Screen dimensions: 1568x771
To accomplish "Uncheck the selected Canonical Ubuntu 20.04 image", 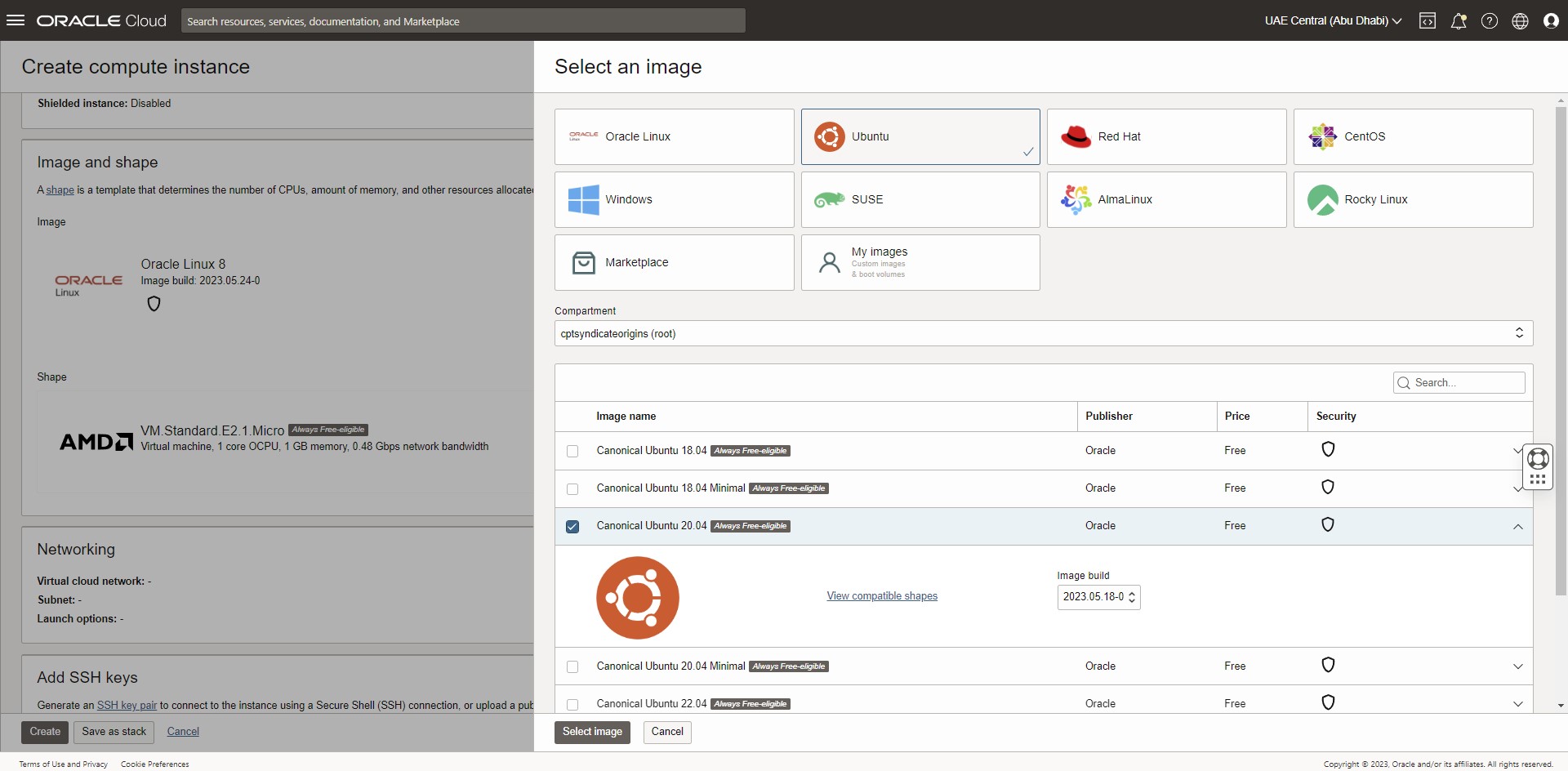I will pyautogui.click(x=572, y=526).
